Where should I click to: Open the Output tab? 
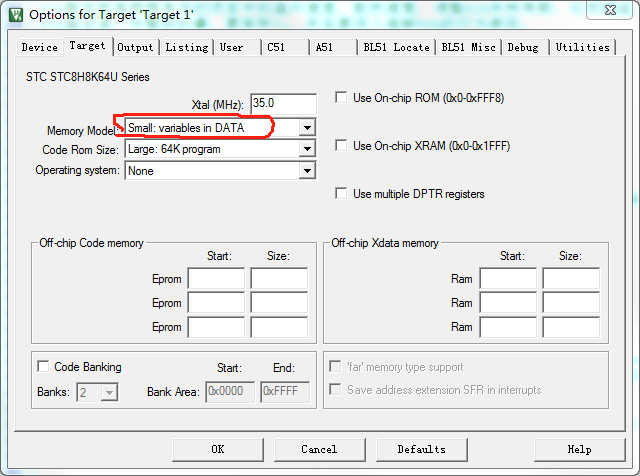[135, 47]
